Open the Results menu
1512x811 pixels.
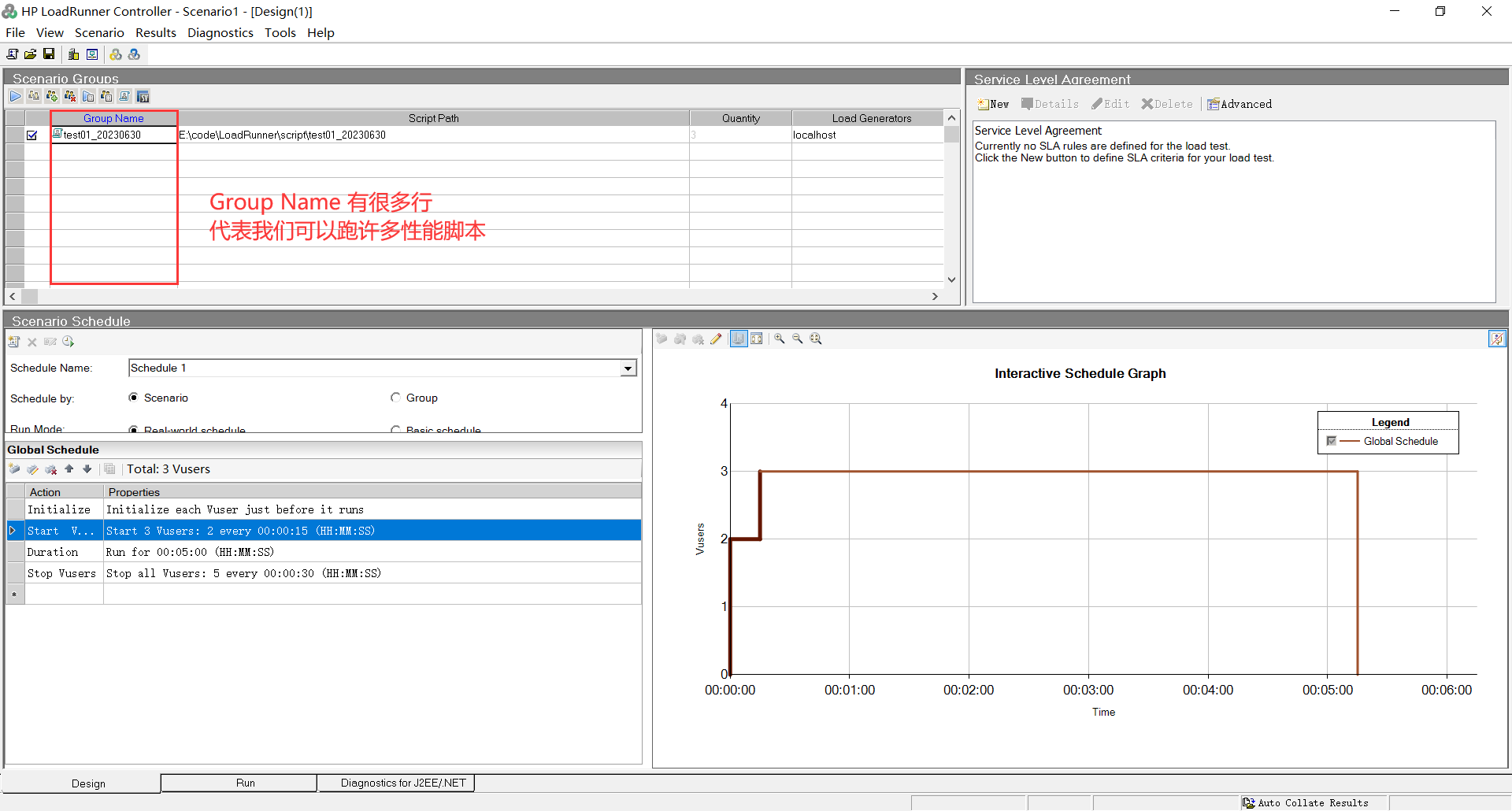click(156, 32)
